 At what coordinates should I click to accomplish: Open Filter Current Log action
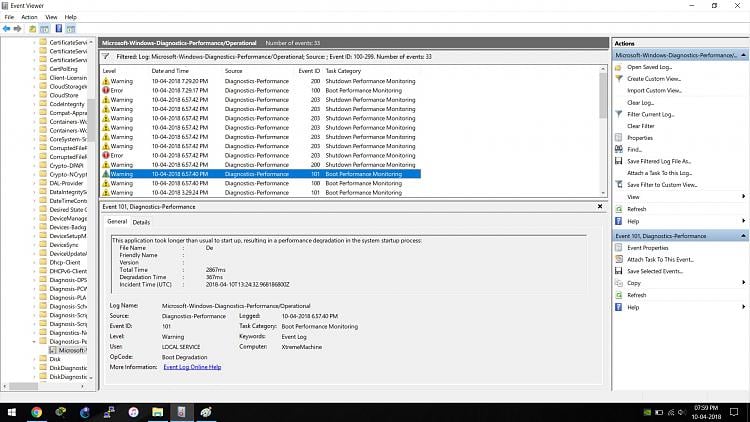coord(651,114)
